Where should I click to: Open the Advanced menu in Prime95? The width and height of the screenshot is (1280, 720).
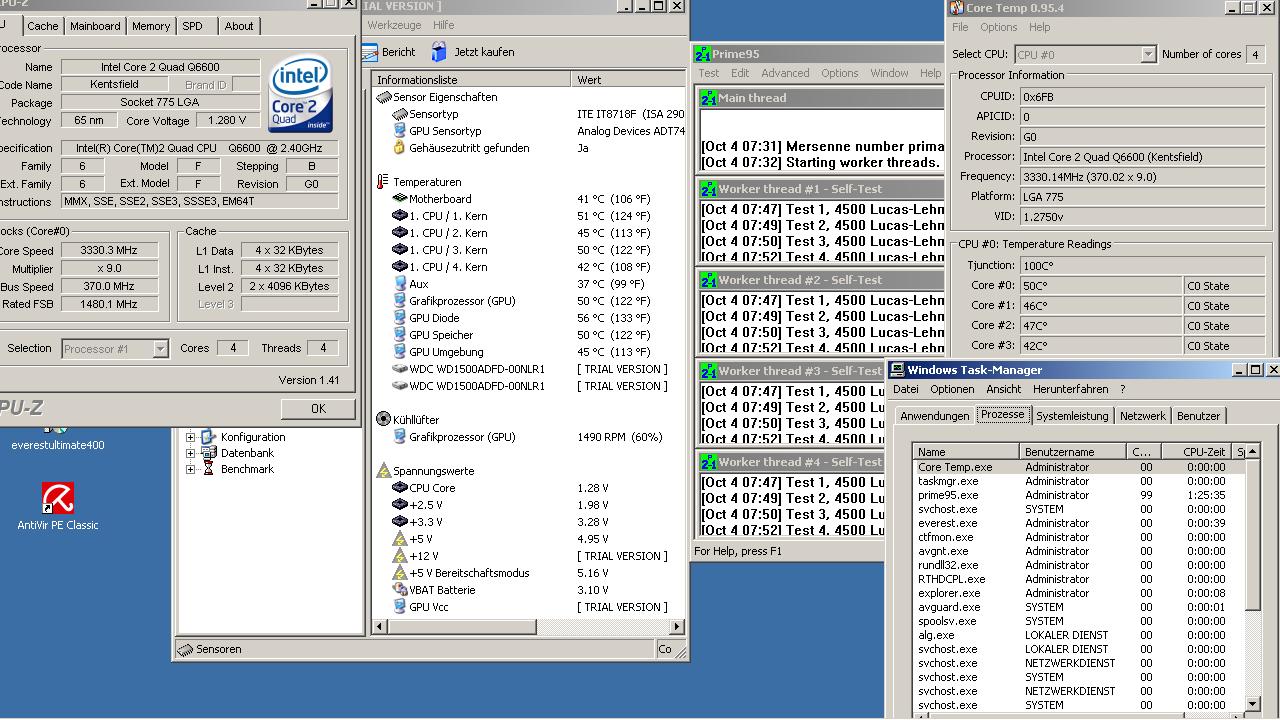785,73
